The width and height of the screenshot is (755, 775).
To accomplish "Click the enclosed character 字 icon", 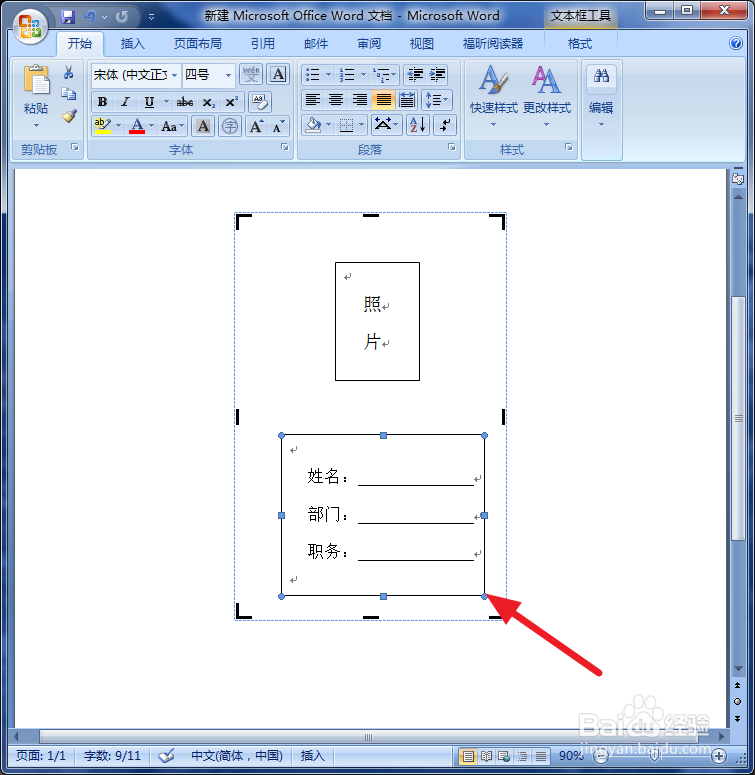I will (230, 126).
